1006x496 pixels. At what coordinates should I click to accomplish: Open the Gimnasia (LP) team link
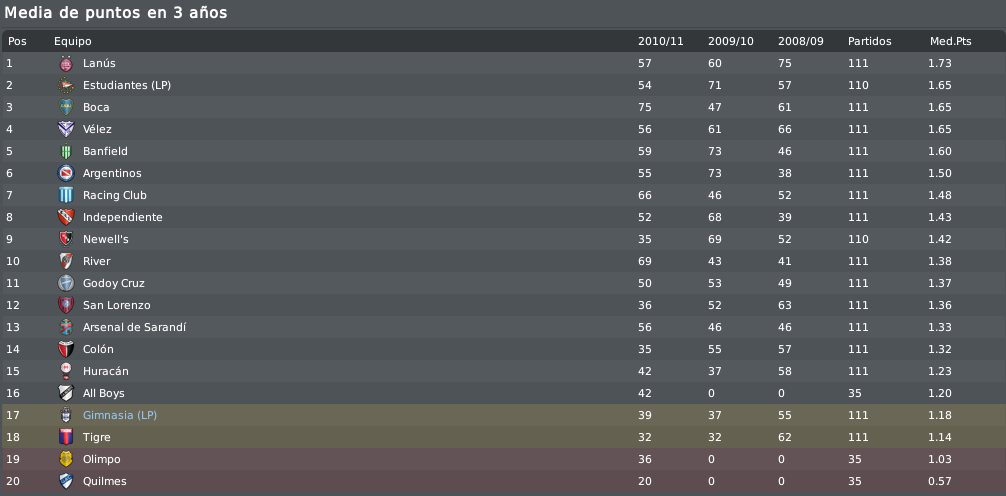coord(120,415)
